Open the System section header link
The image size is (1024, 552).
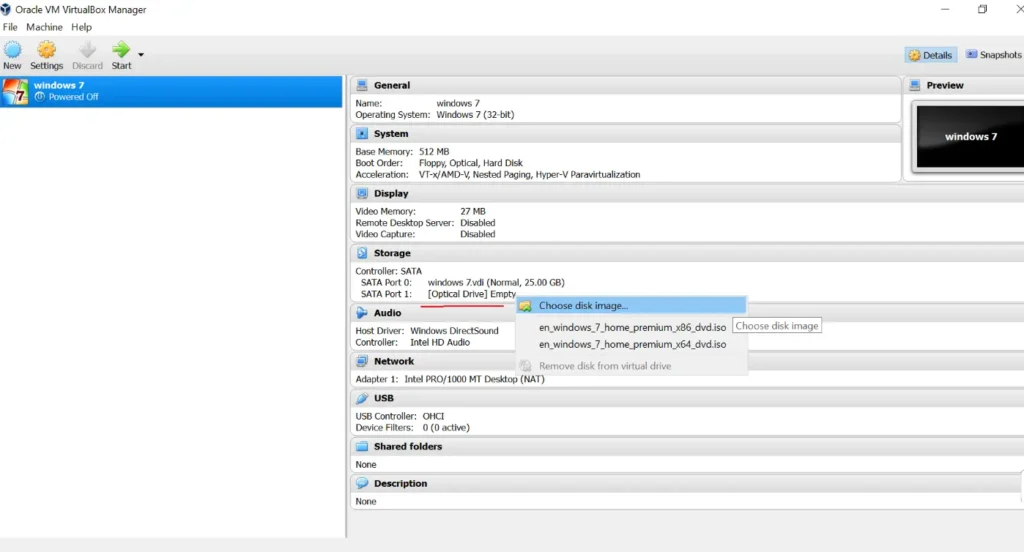tap(391, 133)
